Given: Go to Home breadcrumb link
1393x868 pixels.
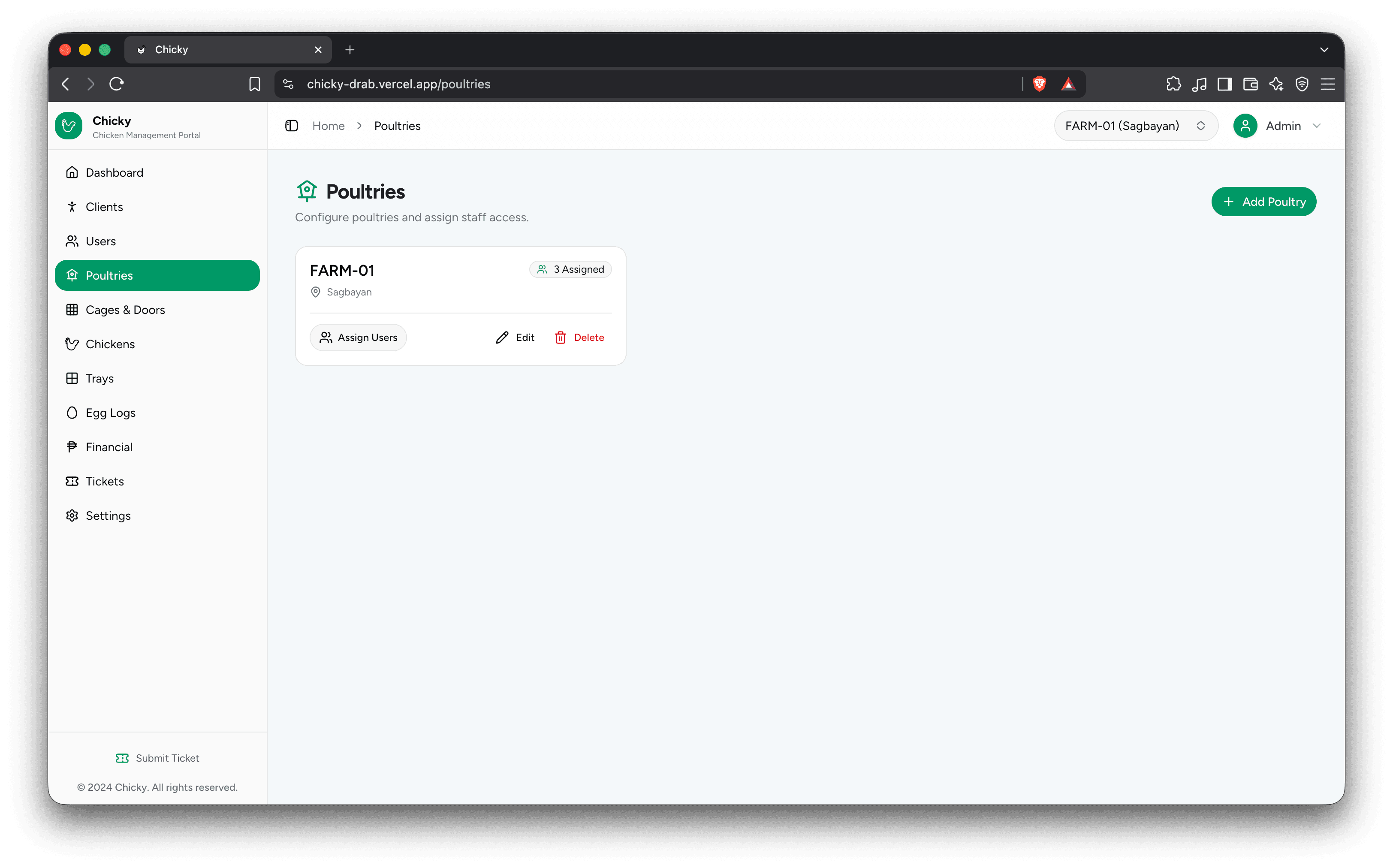Looking at the screenshot, I should [328, 126].
